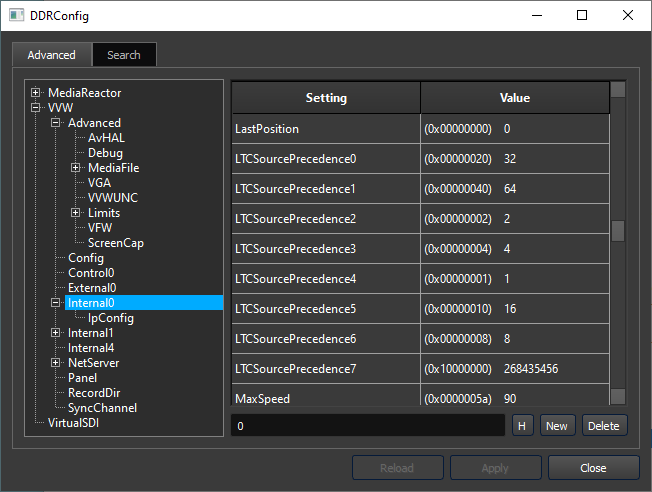Screen dimensions: 652x492
Task: Click the settings table scrollbar thumb
Action: click(x=618, y=231)
